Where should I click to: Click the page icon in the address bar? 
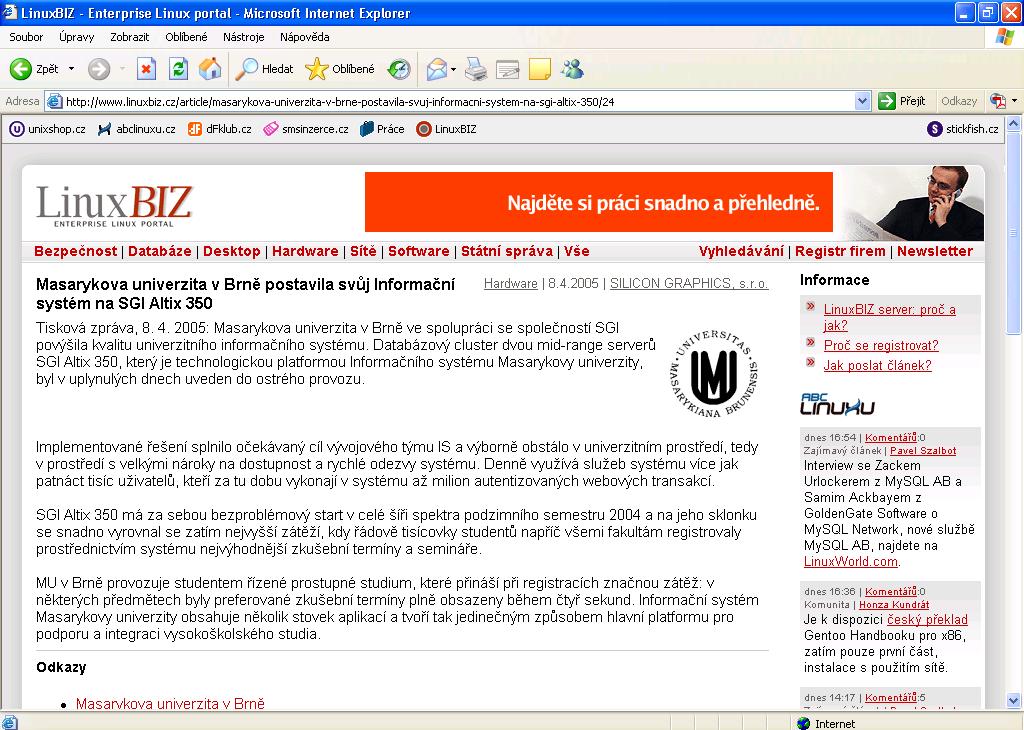tap(55, 101)
